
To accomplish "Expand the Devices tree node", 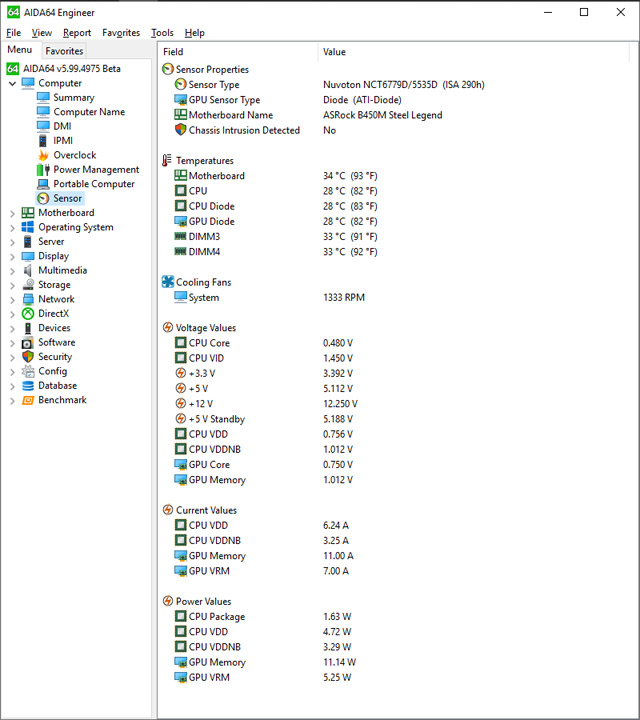I will click(x=12, y=328).
